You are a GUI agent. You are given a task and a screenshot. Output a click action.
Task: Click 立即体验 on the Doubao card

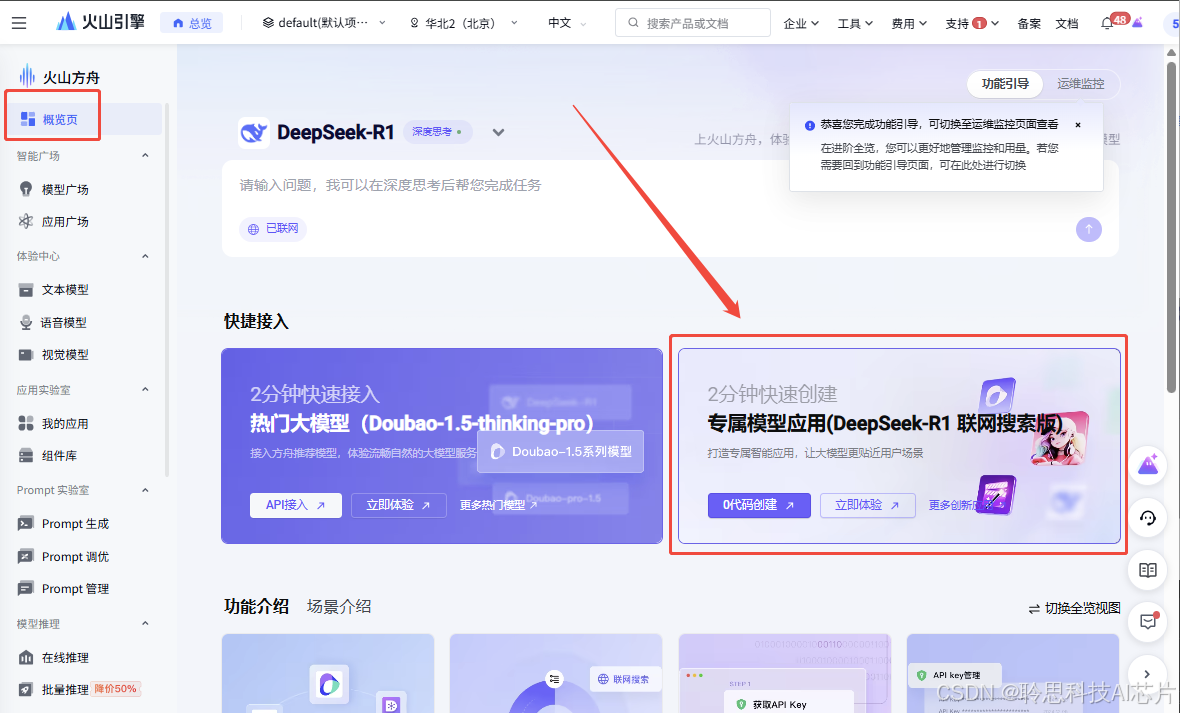click(398, 505)
